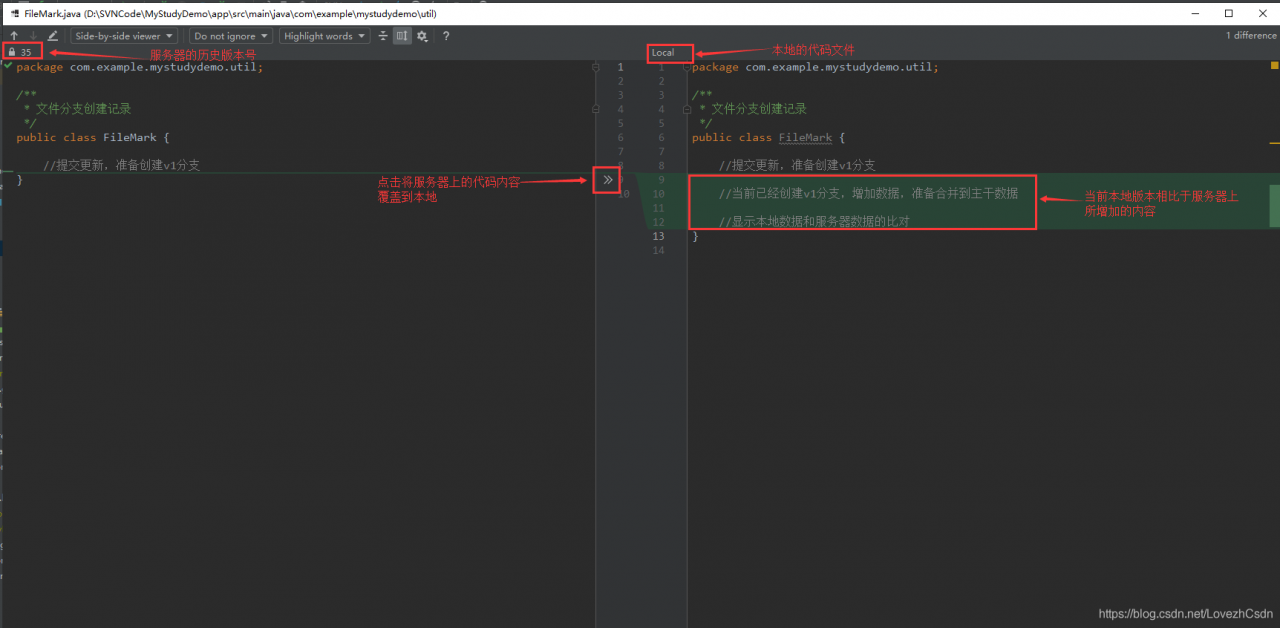Viewport: 1280px width, 628px height.
Task: Click '//提交更新，准备创建v1分支' comment in left pane
Action: point(122,165)
